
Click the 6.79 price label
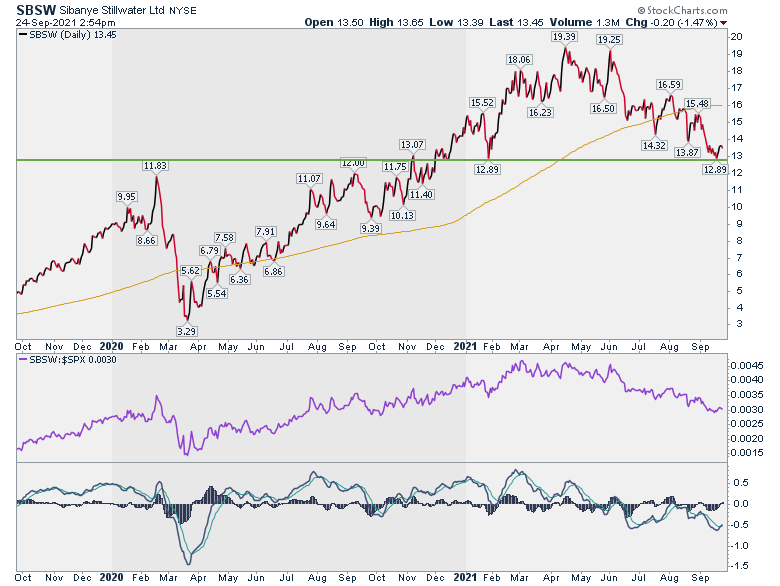pyautogui.click(x=209, y=250)
